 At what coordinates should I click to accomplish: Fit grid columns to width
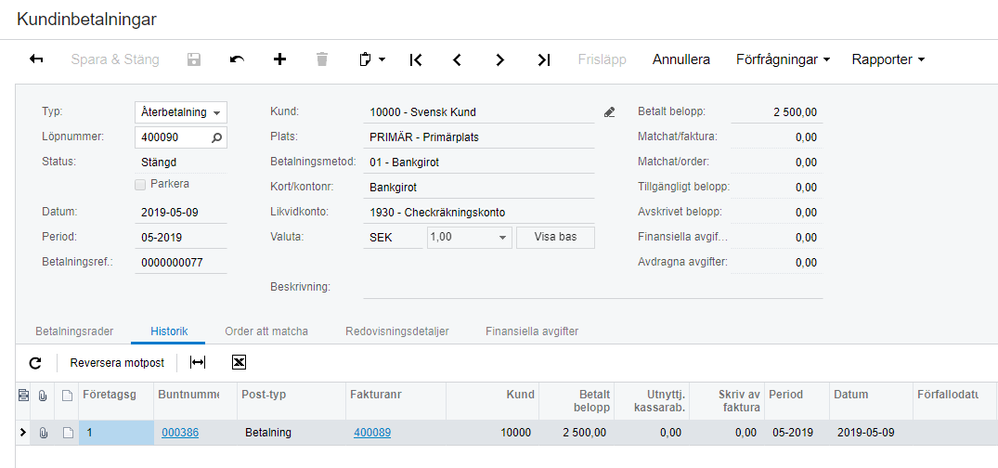(198, 362)
